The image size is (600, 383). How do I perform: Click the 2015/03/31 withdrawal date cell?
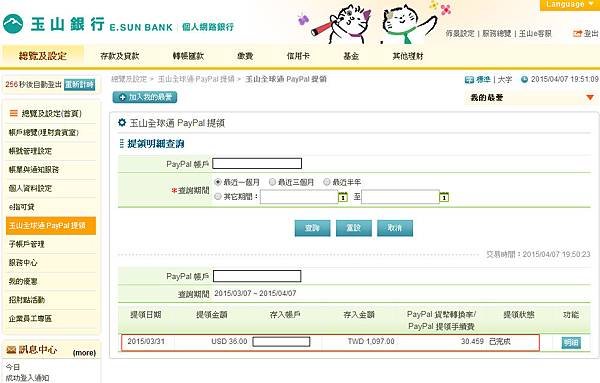point(146,341)
